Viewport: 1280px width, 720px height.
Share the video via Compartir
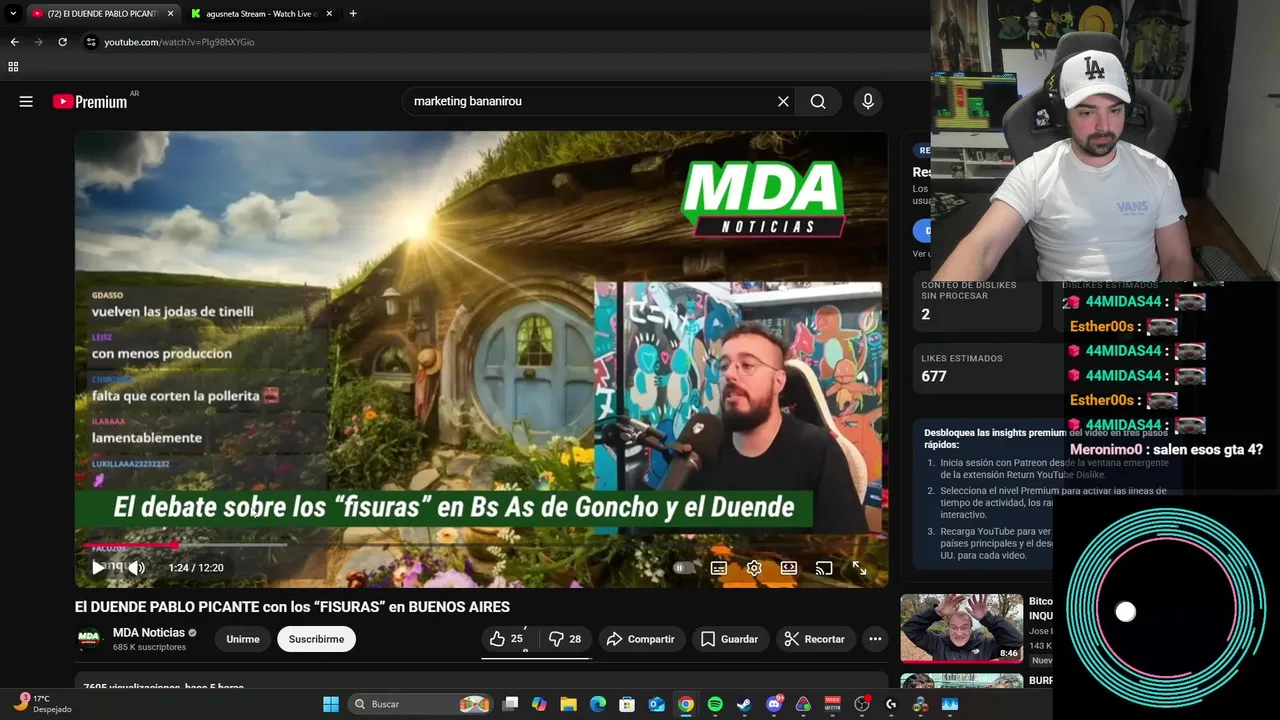pos(640,639)
